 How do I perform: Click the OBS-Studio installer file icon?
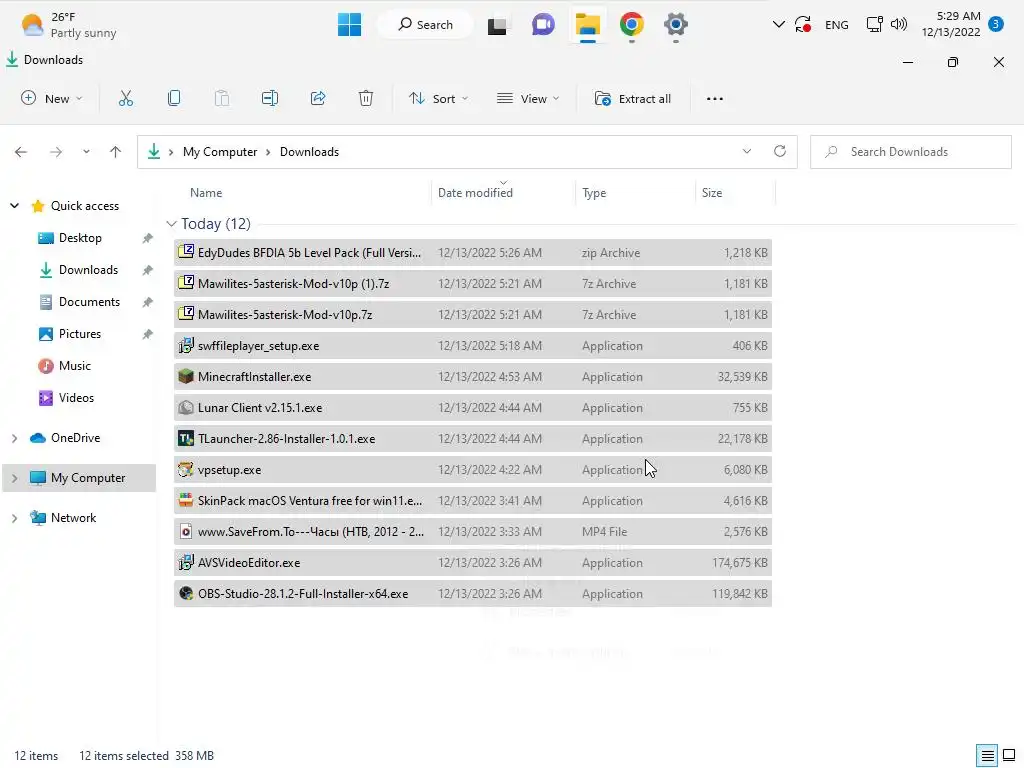[186, 594]
